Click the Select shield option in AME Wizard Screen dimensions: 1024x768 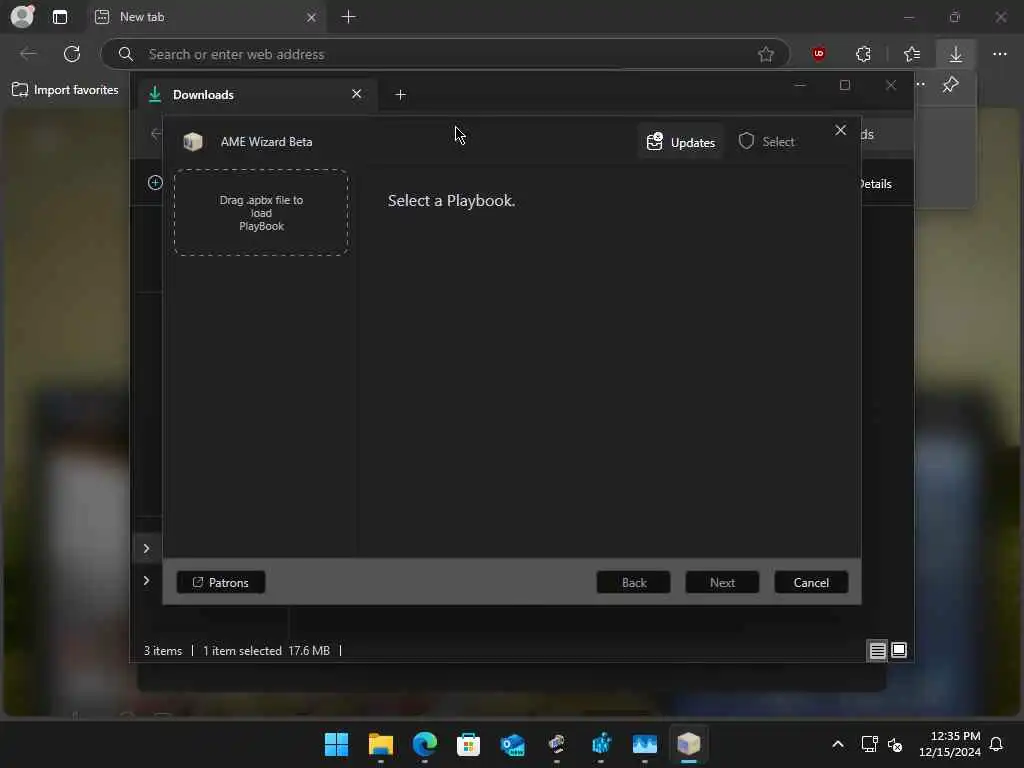point(767,142)
